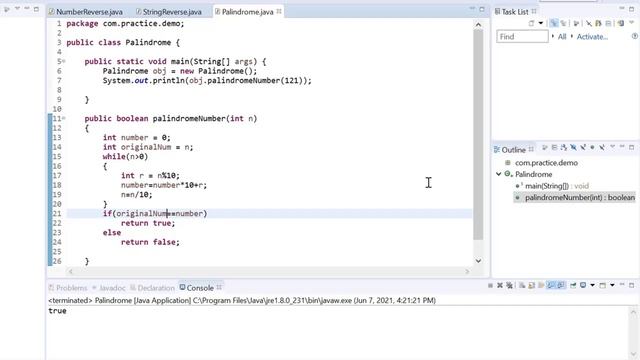Click the Clear Console icon

coord(522,285)
